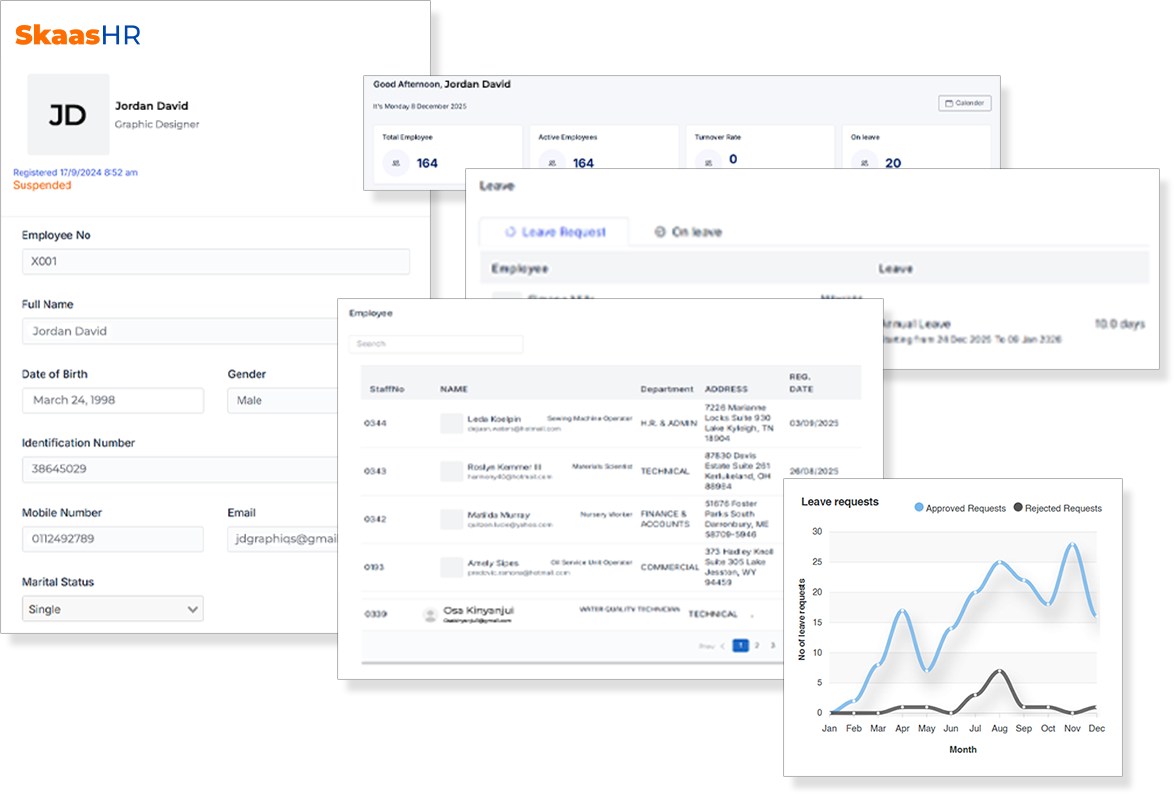Switch to the Leave Request tab
The width and height of the screenshot is (1174, 794).
555,232
